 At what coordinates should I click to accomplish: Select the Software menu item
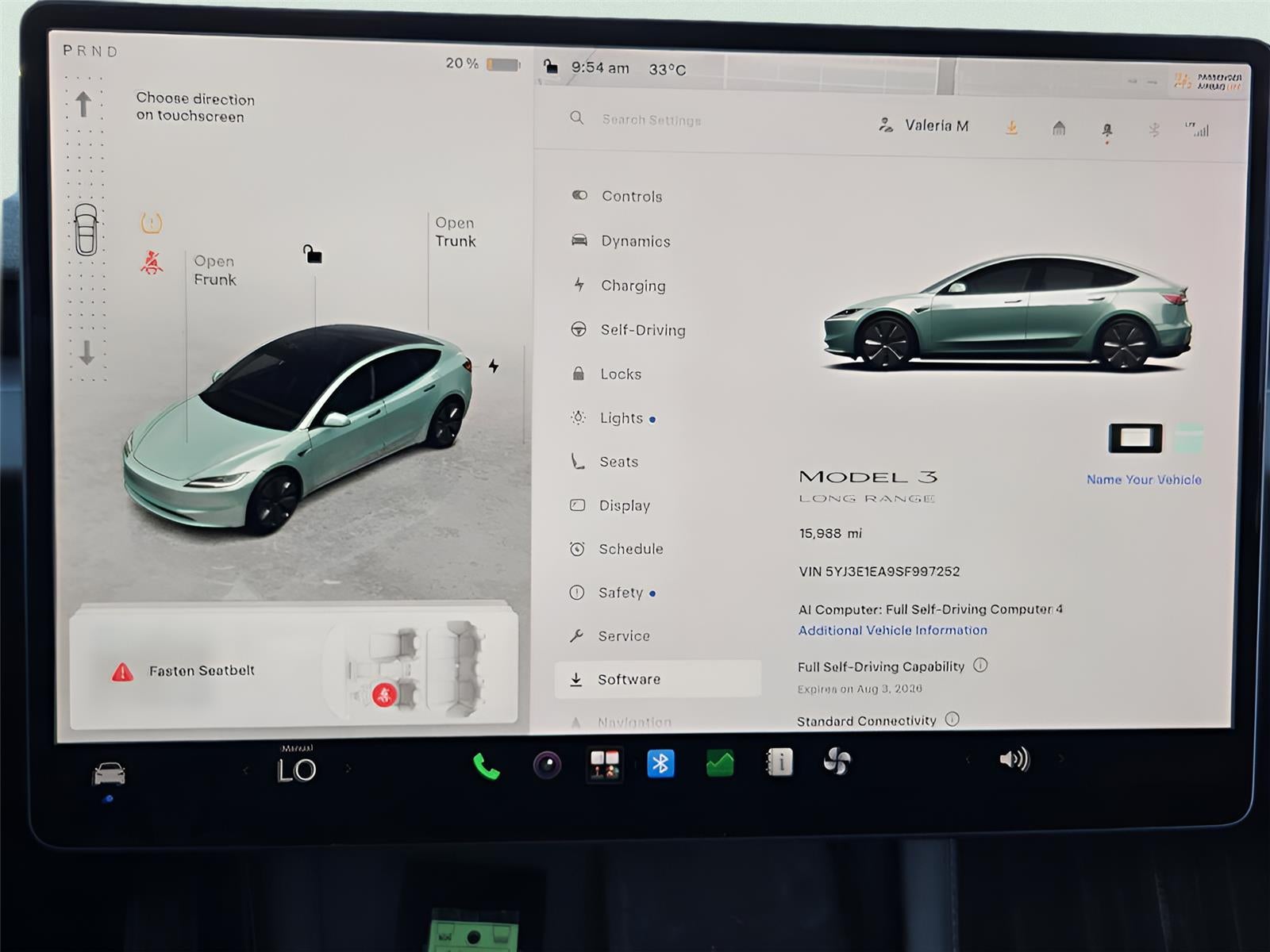[657, 679]
